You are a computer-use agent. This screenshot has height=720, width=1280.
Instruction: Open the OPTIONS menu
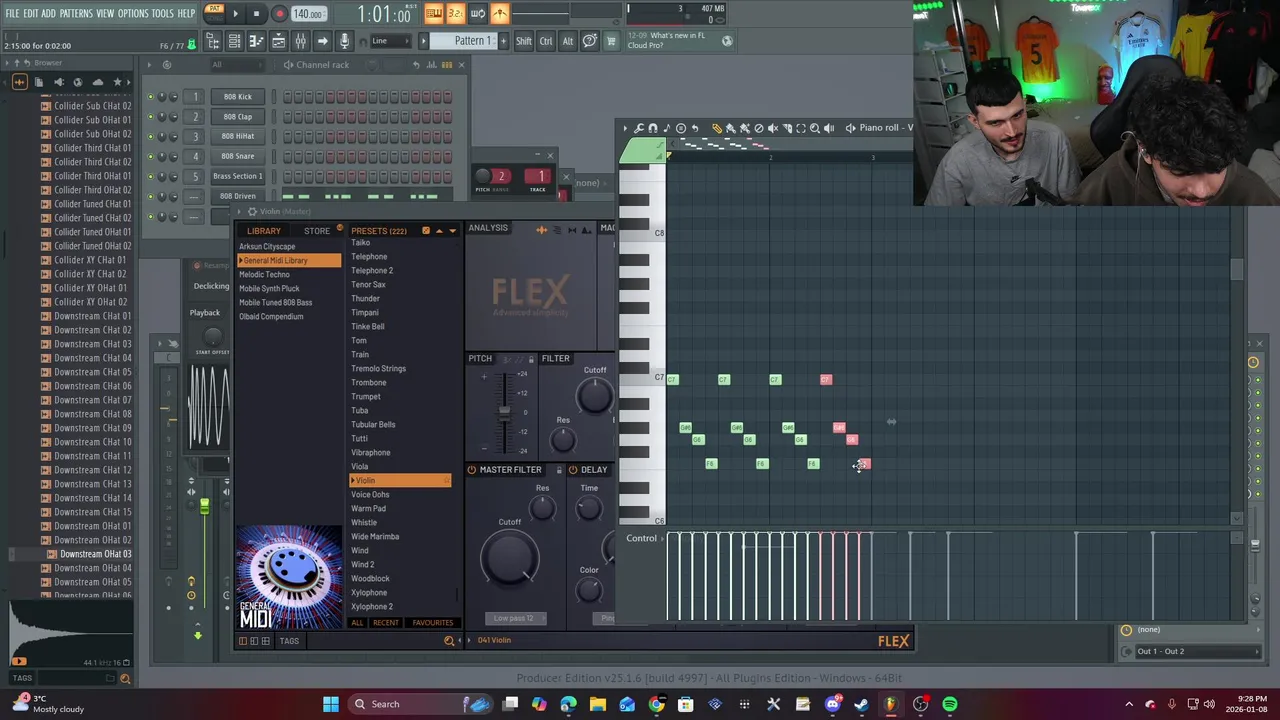[133, 13]
